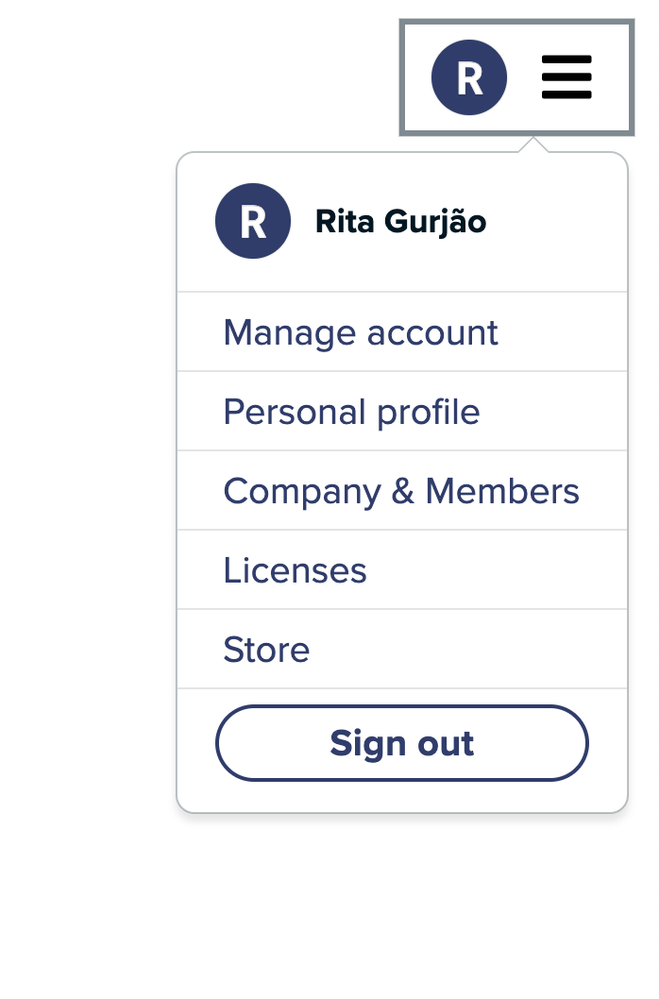This screenshot has height=999, width=659.
Task: Click the top R avatar circle
Action: coord(469,77)
